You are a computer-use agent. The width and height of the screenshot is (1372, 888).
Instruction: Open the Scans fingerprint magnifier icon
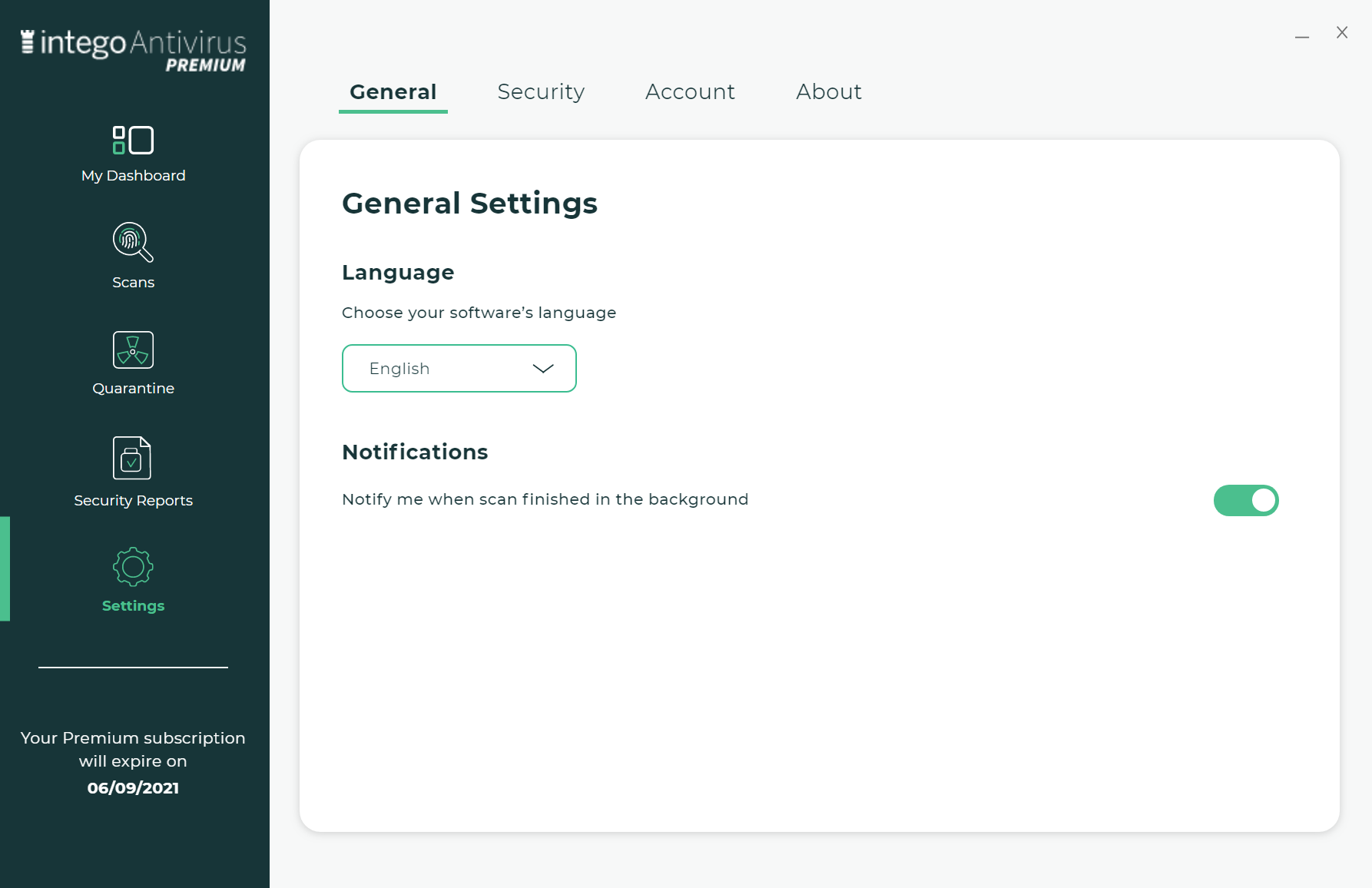tap(133, 242)
